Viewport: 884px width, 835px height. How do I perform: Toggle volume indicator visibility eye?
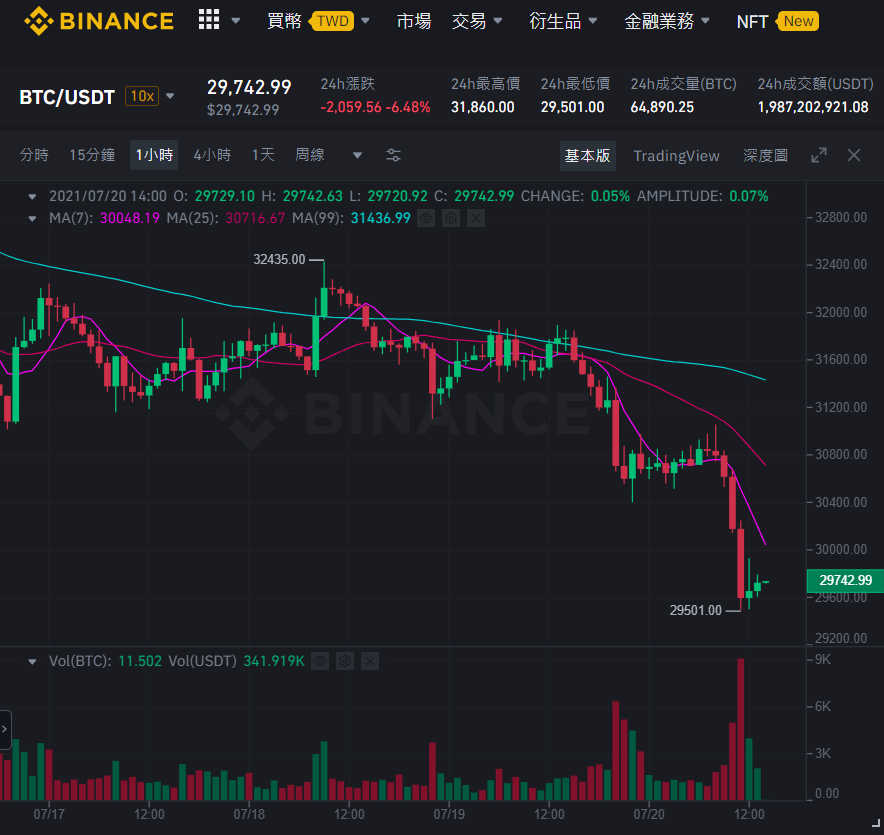point(320,661)
